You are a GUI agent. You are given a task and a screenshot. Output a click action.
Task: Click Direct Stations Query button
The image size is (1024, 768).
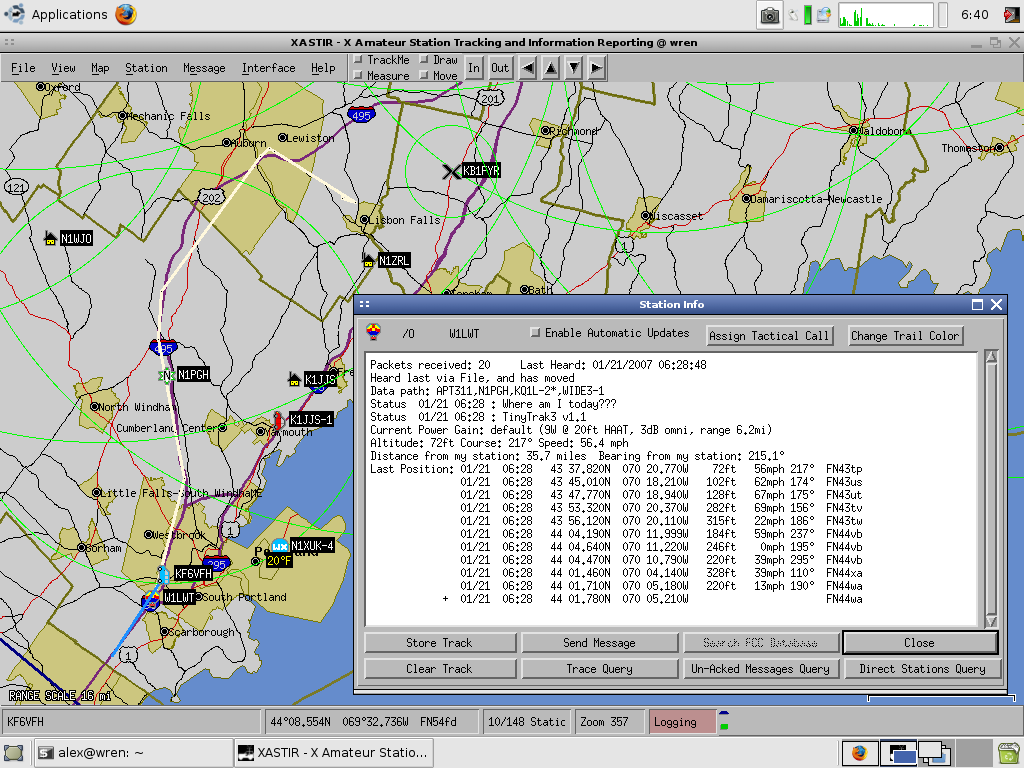pyautogui.click(x=922, y=669)
